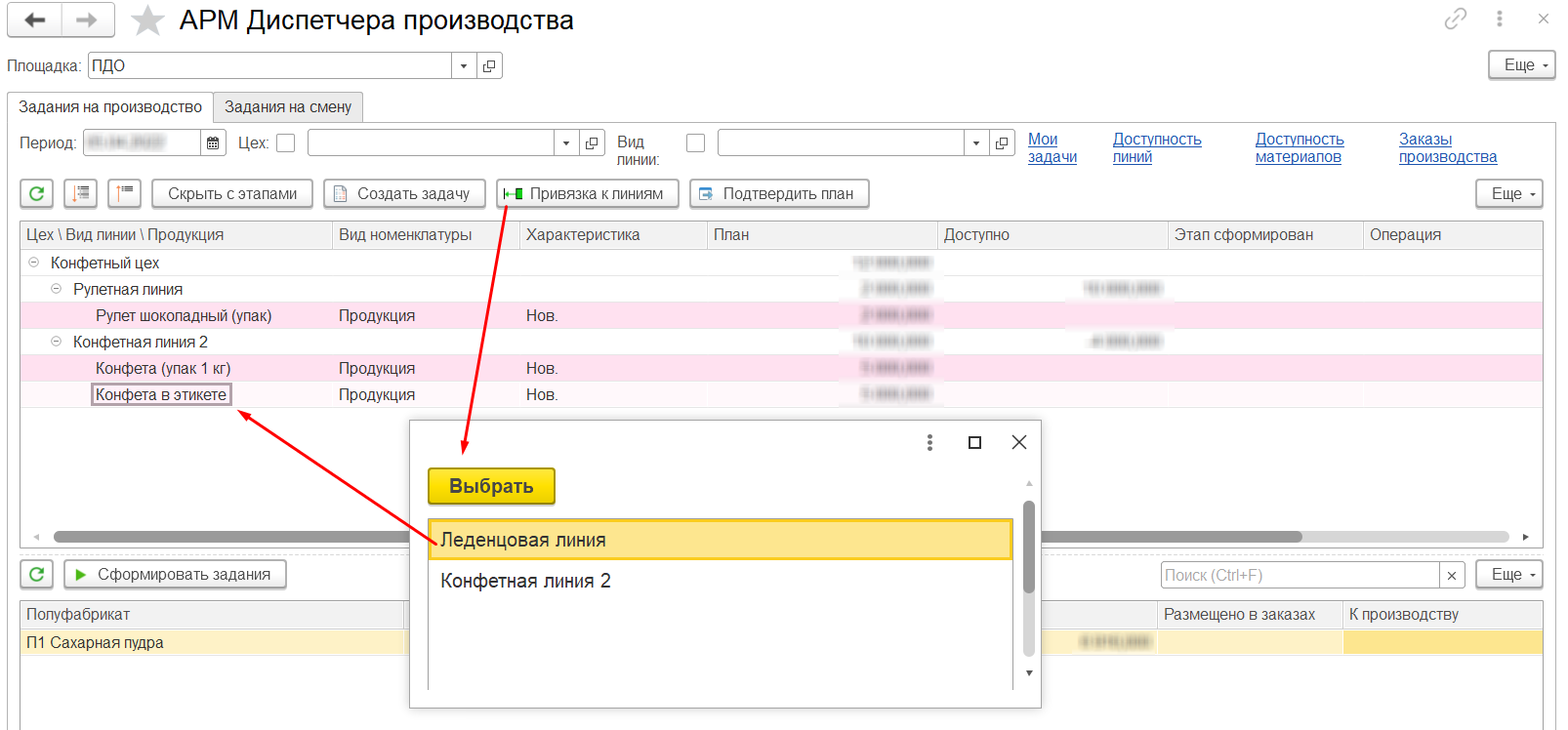Open the Площадка field in new window
Viewport: 1568px width, 730px height.
pyautogui.click(x=489, y=65)
